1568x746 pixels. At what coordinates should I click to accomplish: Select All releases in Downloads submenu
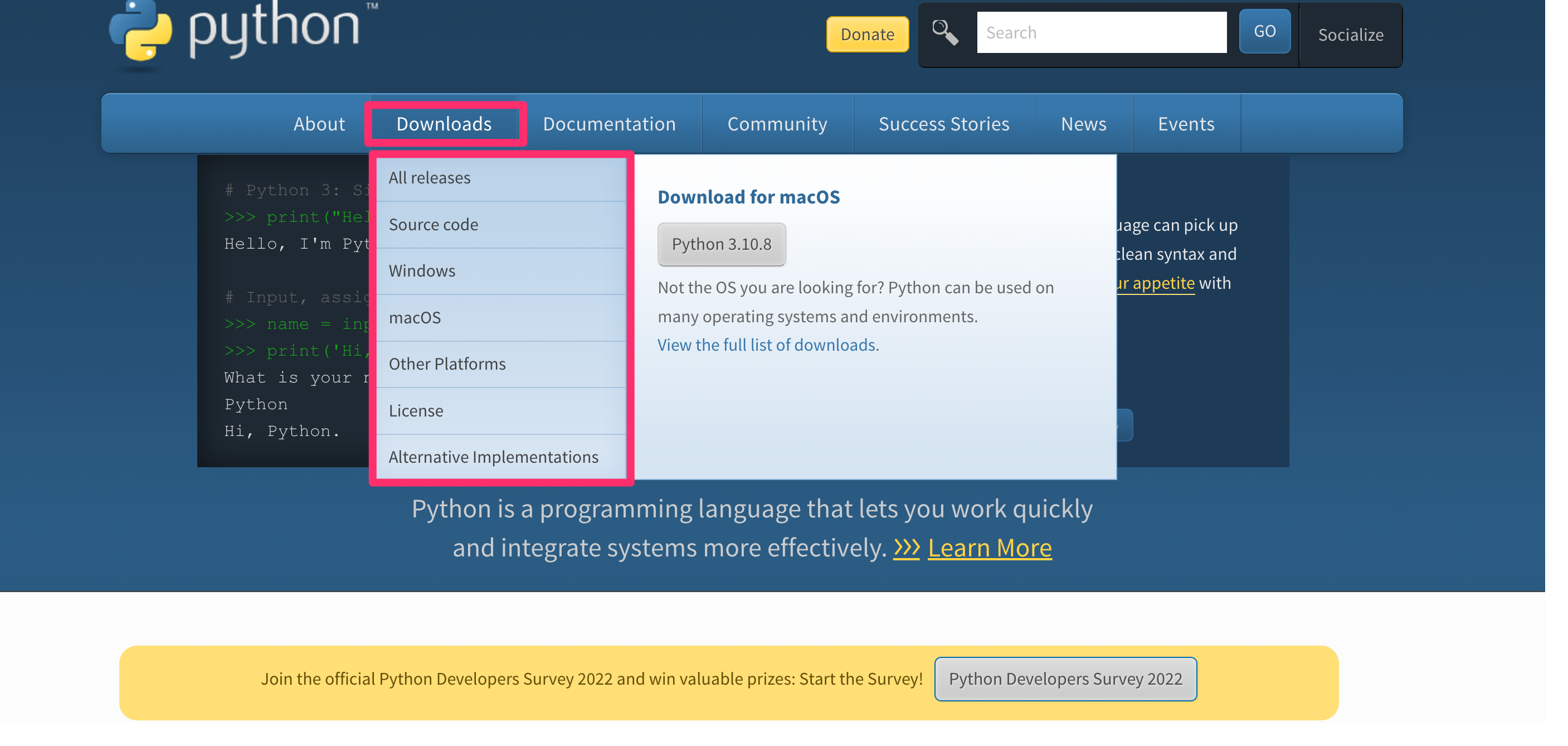pyautogui.click(x=501, y=178)
